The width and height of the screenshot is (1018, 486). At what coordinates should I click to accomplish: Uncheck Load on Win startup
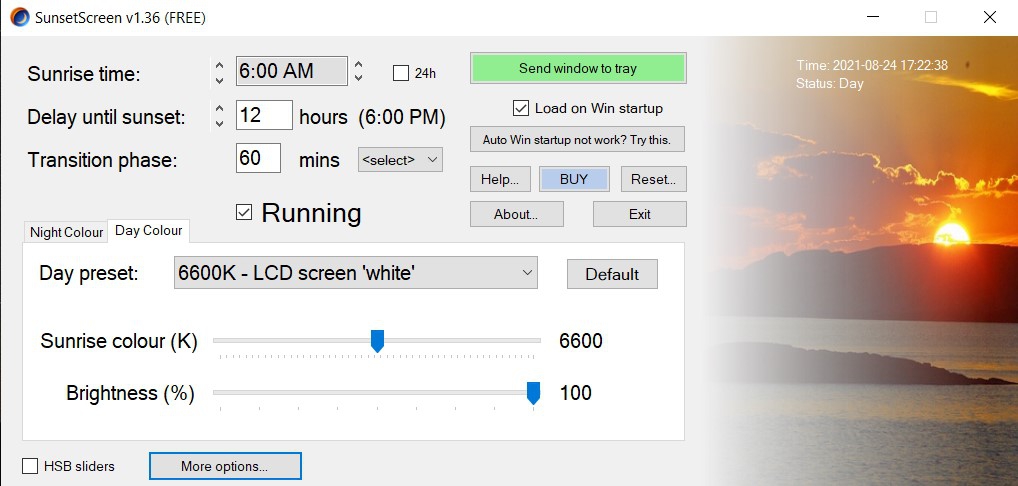pos(521,108)
